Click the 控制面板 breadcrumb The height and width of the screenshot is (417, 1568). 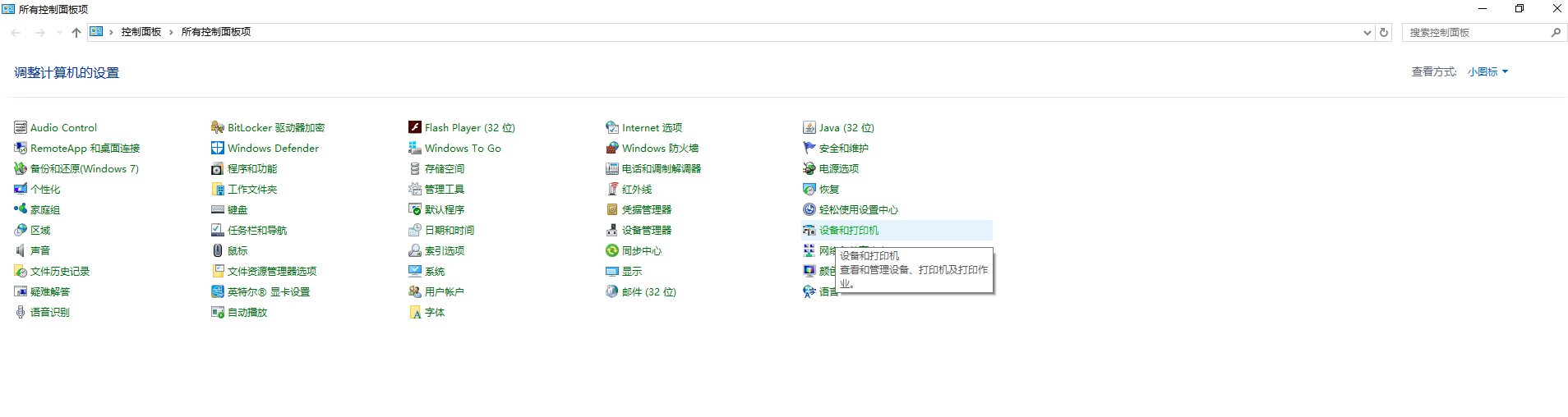[141, 32]
